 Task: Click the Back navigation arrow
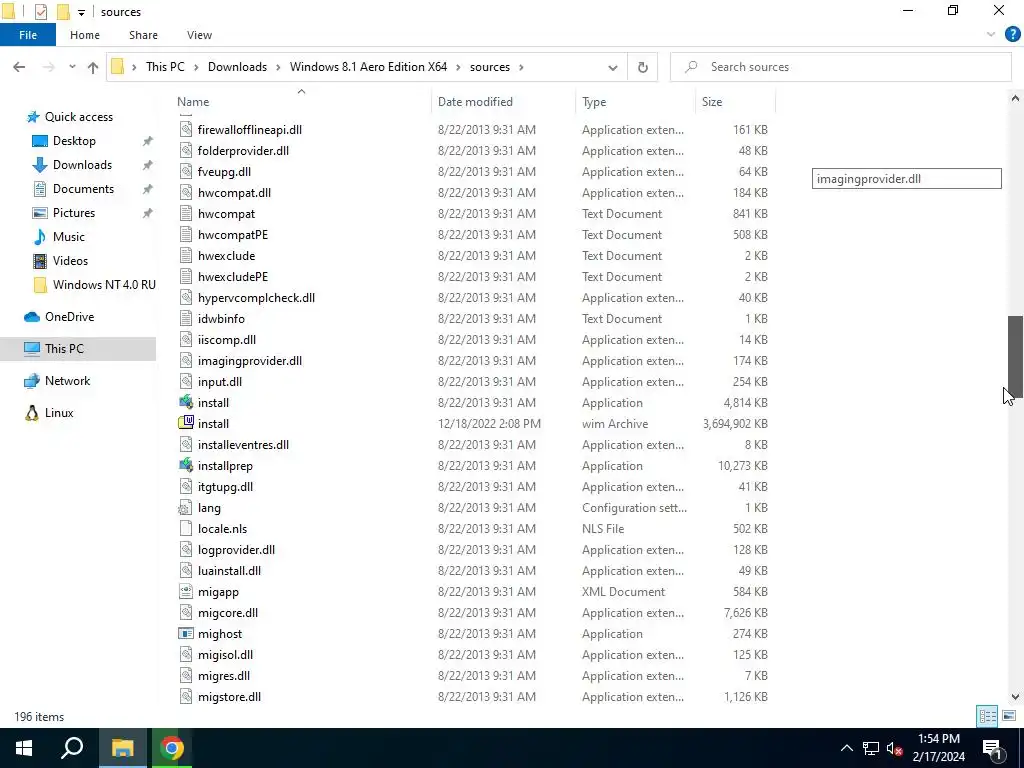tap(19, 67)
